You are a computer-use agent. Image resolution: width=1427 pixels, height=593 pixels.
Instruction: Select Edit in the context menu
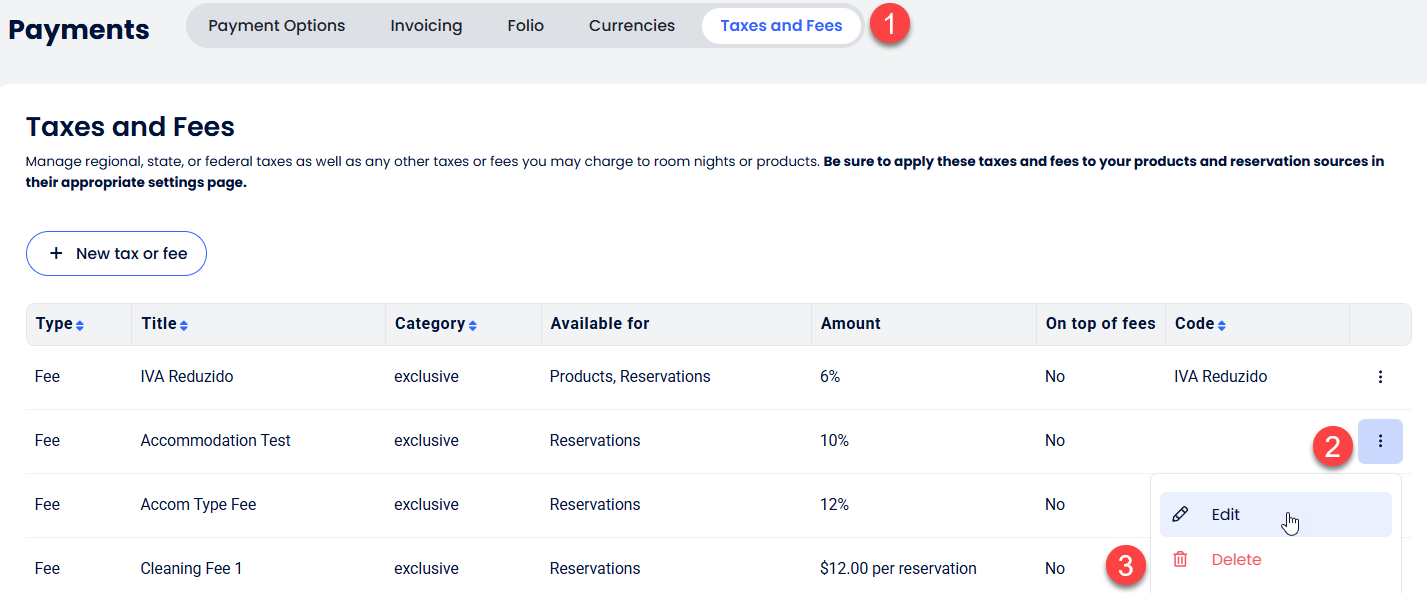click(x=1225, y=515)
